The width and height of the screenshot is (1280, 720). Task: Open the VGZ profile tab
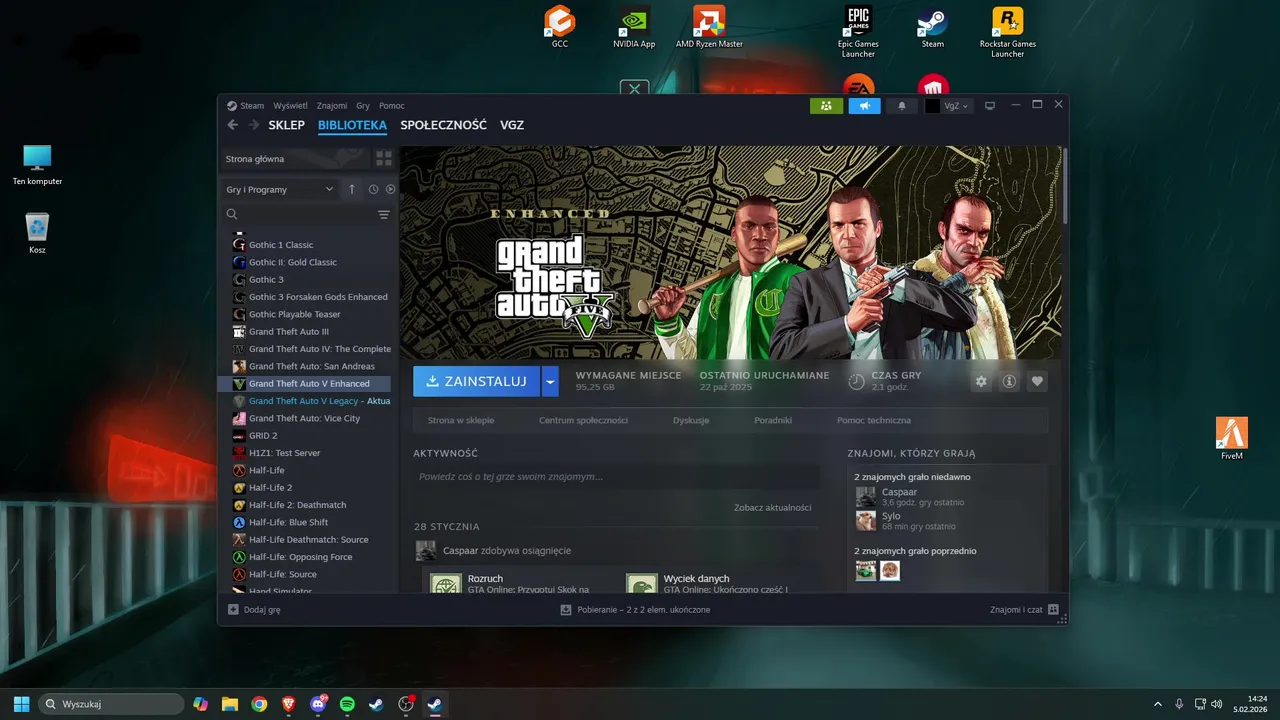[512, 125]
